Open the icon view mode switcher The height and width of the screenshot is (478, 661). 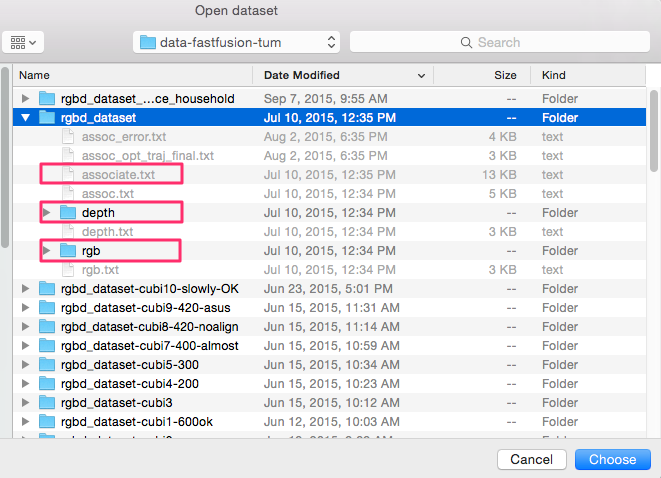click(x=23, y=42)
